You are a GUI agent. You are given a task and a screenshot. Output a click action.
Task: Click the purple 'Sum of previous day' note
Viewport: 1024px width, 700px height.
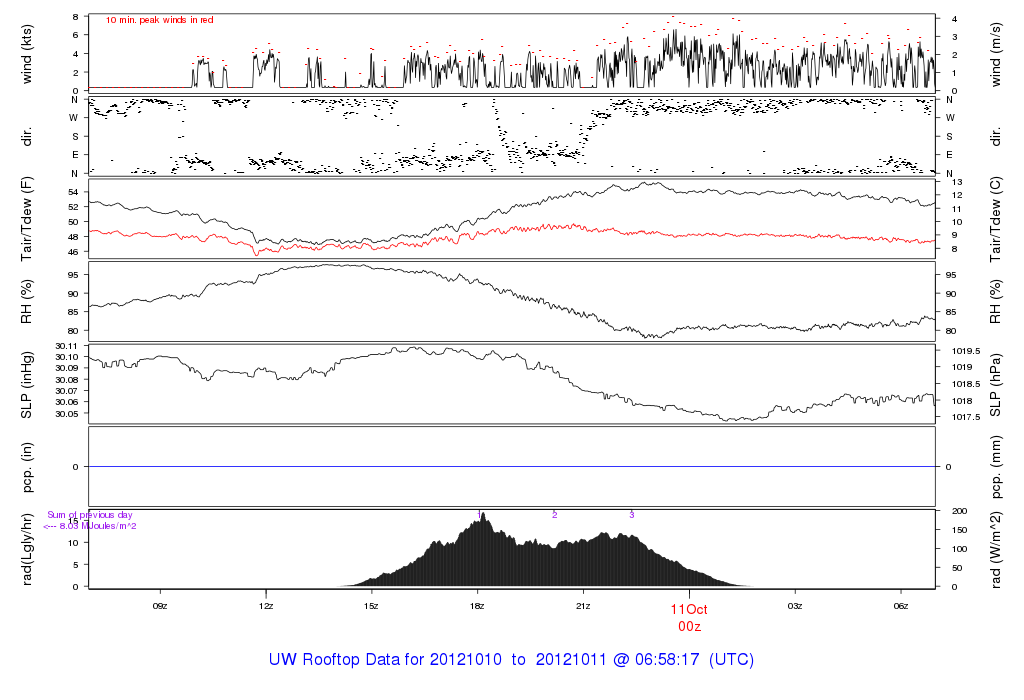pos(89,515)
